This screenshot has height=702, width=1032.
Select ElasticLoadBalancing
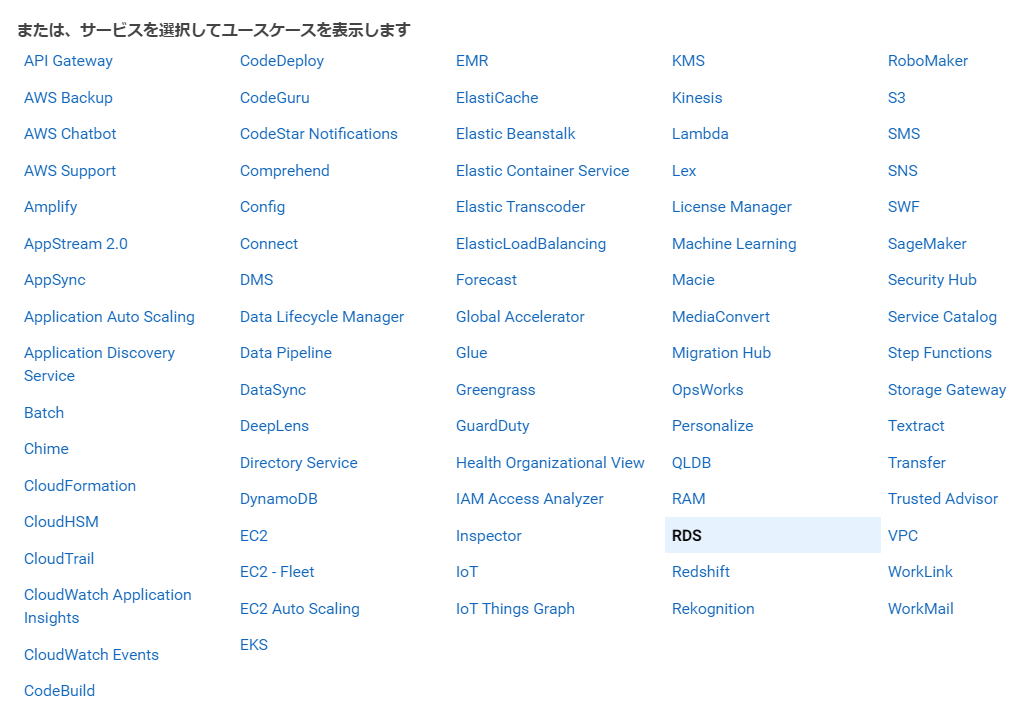[x=530, y=244]
